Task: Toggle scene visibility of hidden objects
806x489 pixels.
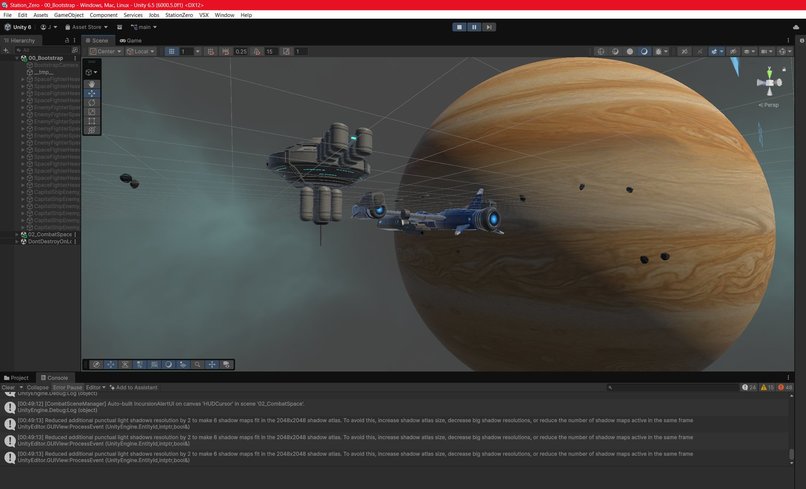Action: click(x=732, y=51)
